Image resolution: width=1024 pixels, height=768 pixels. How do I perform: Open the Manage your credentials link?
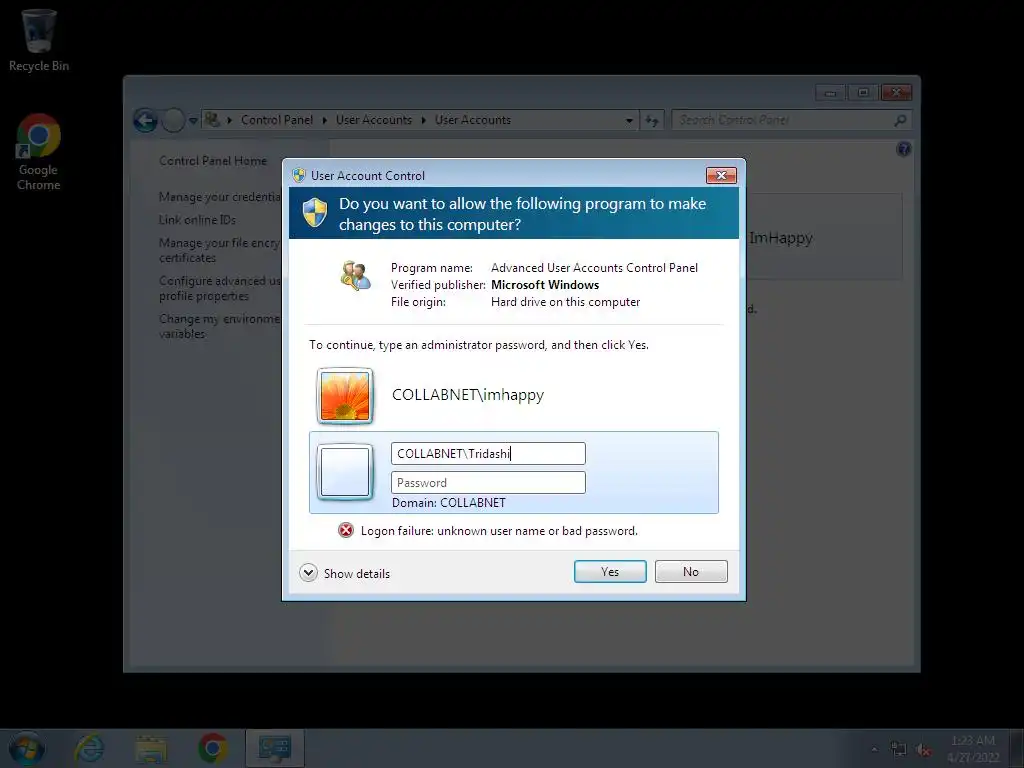pos(219,197)
